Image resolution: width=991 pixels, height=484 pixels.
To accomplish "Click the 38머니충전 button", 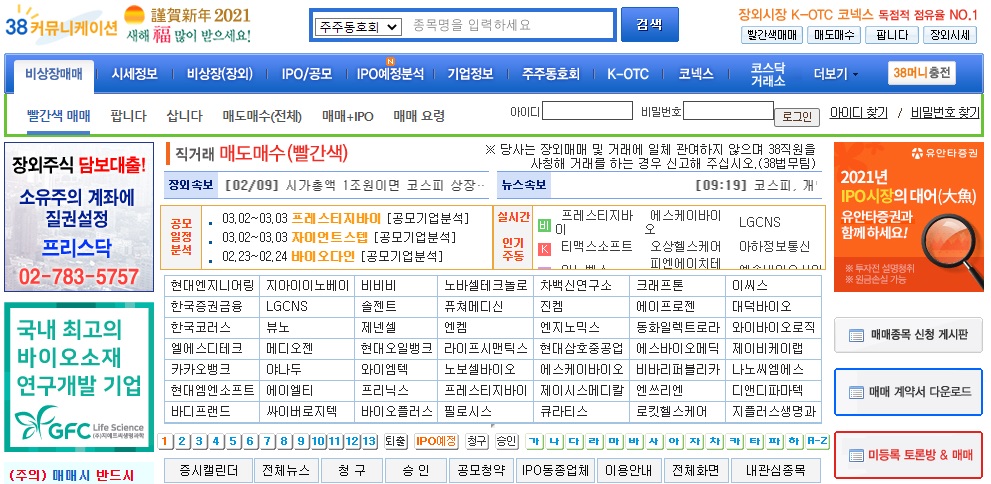I will click(921, 73).
